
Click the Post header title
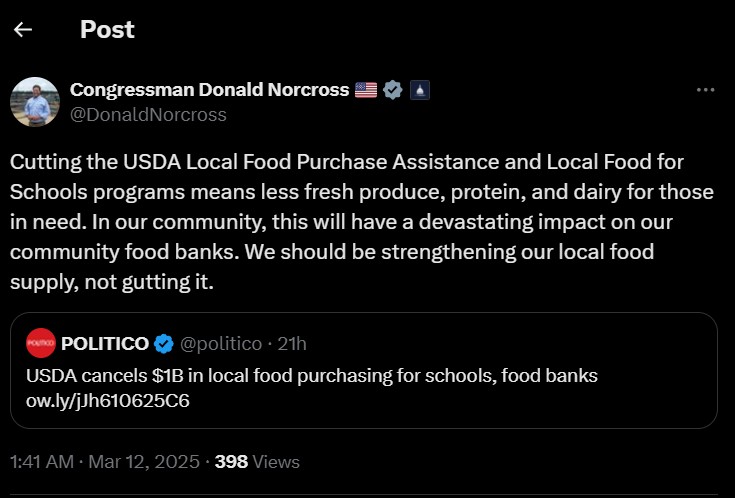point(107,30)
